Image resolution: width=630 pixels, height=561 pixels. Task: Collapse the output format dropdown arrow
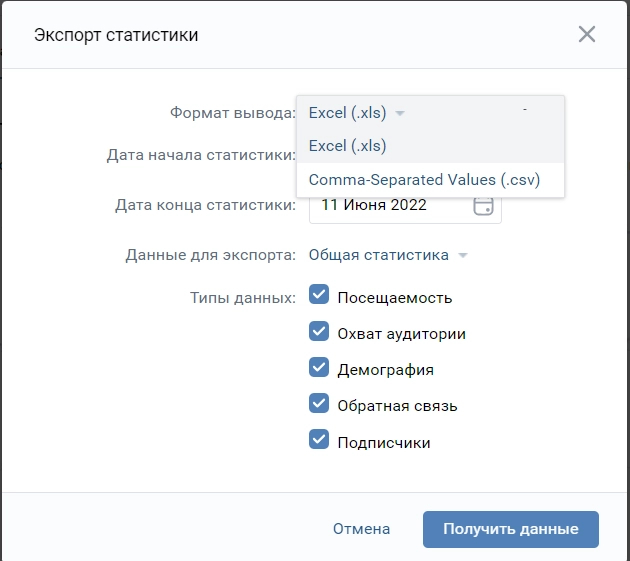click(400, 113)
